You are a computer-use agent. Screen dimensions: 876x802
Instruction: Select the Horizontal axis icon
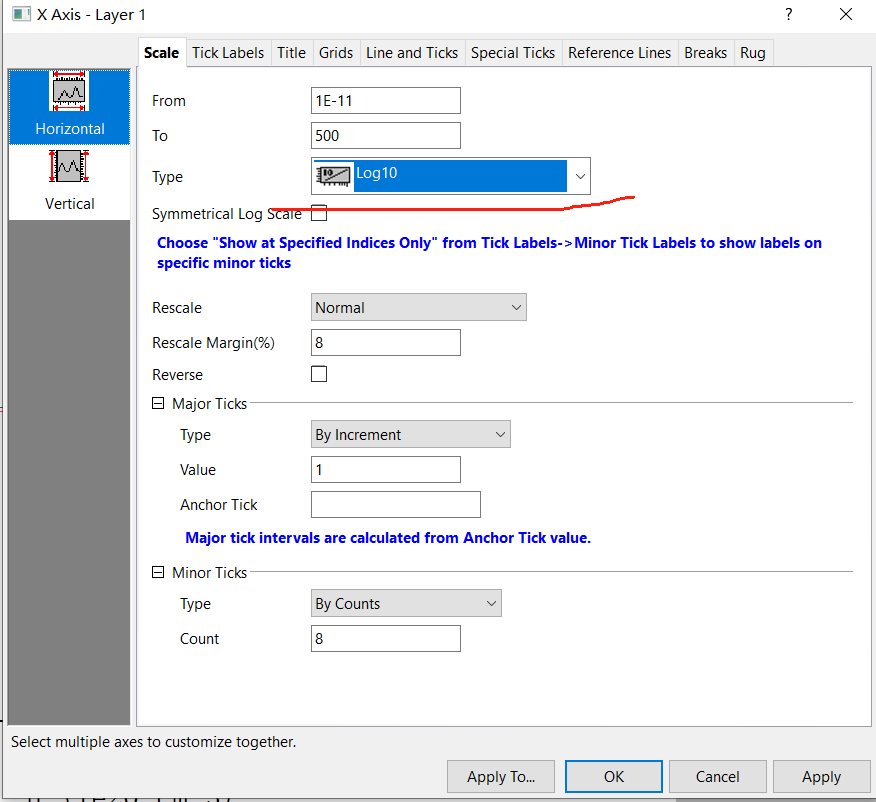point(69,106)
